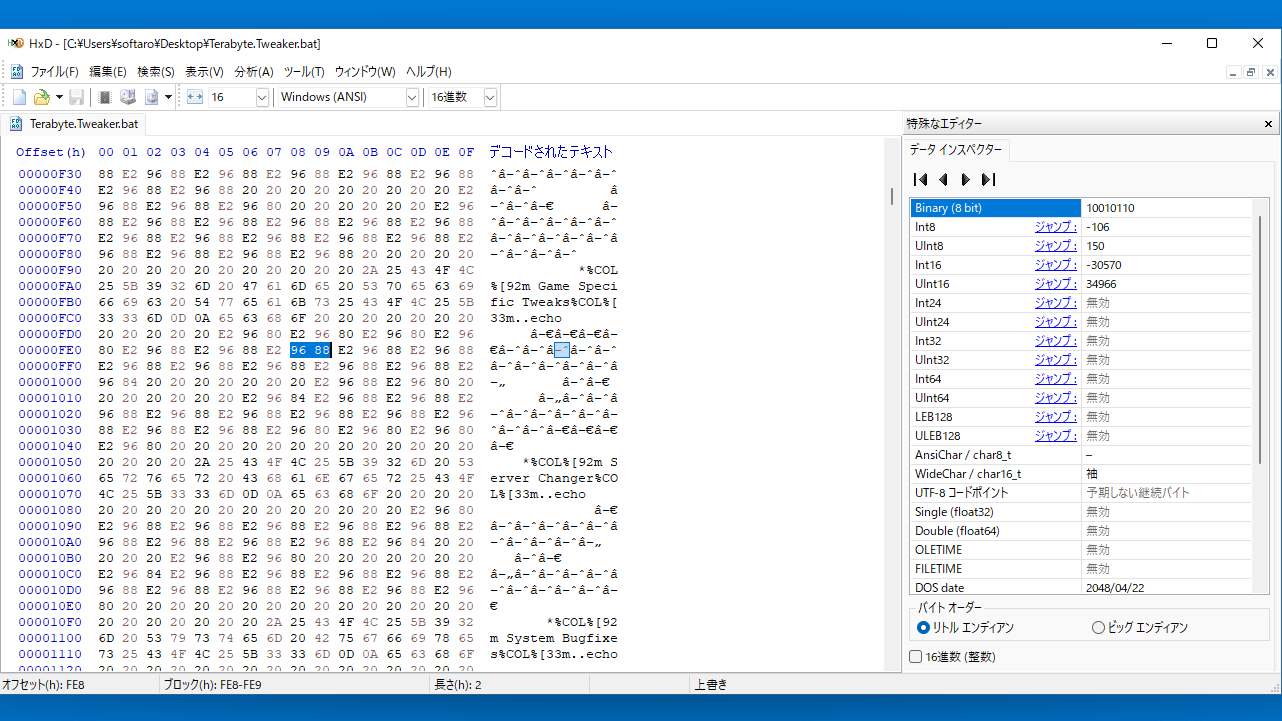This screenshot has width=1282, height=721.
Task: Expand the recent files arrow beside Open
Action: click(59, 97)
